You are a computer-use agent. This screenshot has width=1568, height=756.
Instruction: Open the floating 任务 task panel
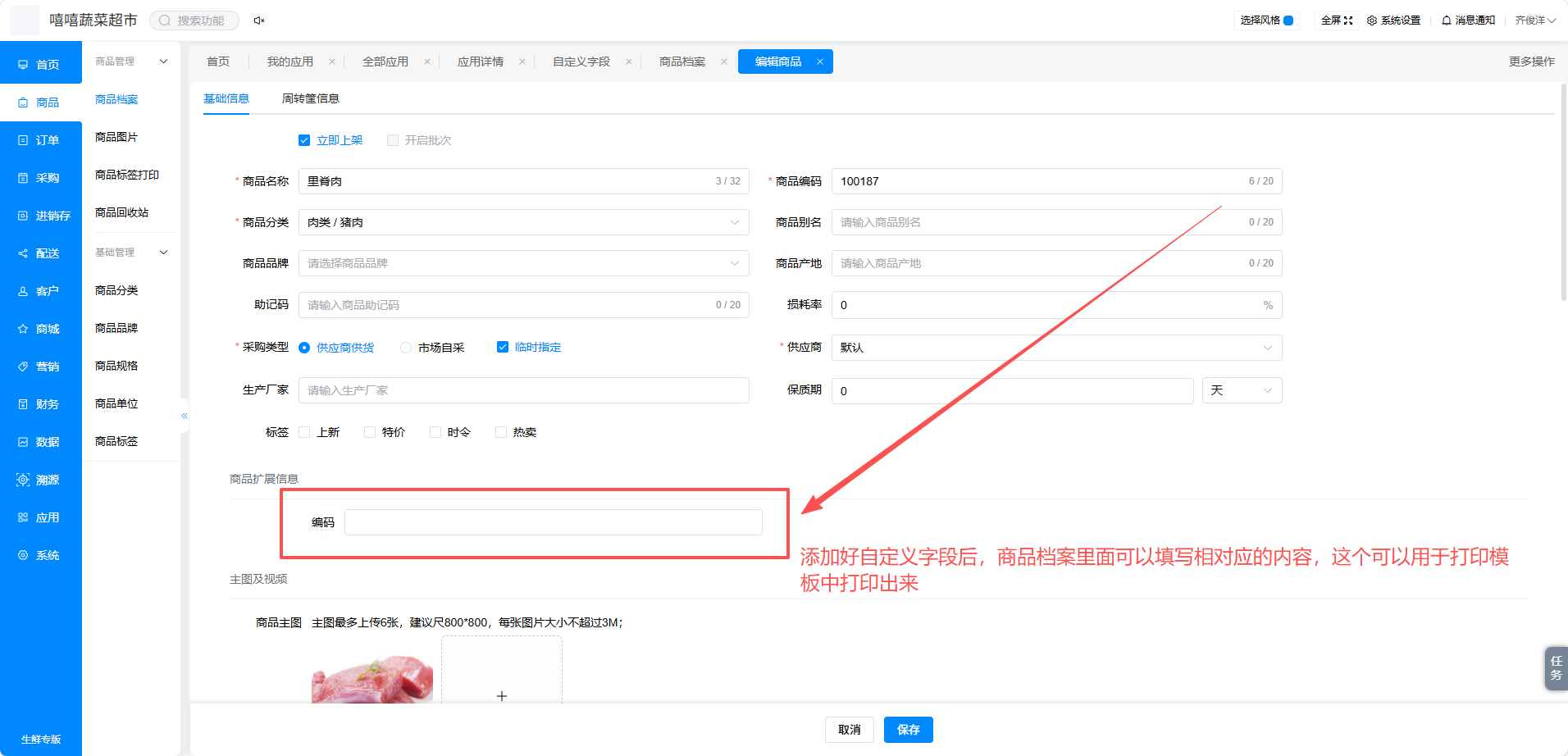(x=1556, y=668)
